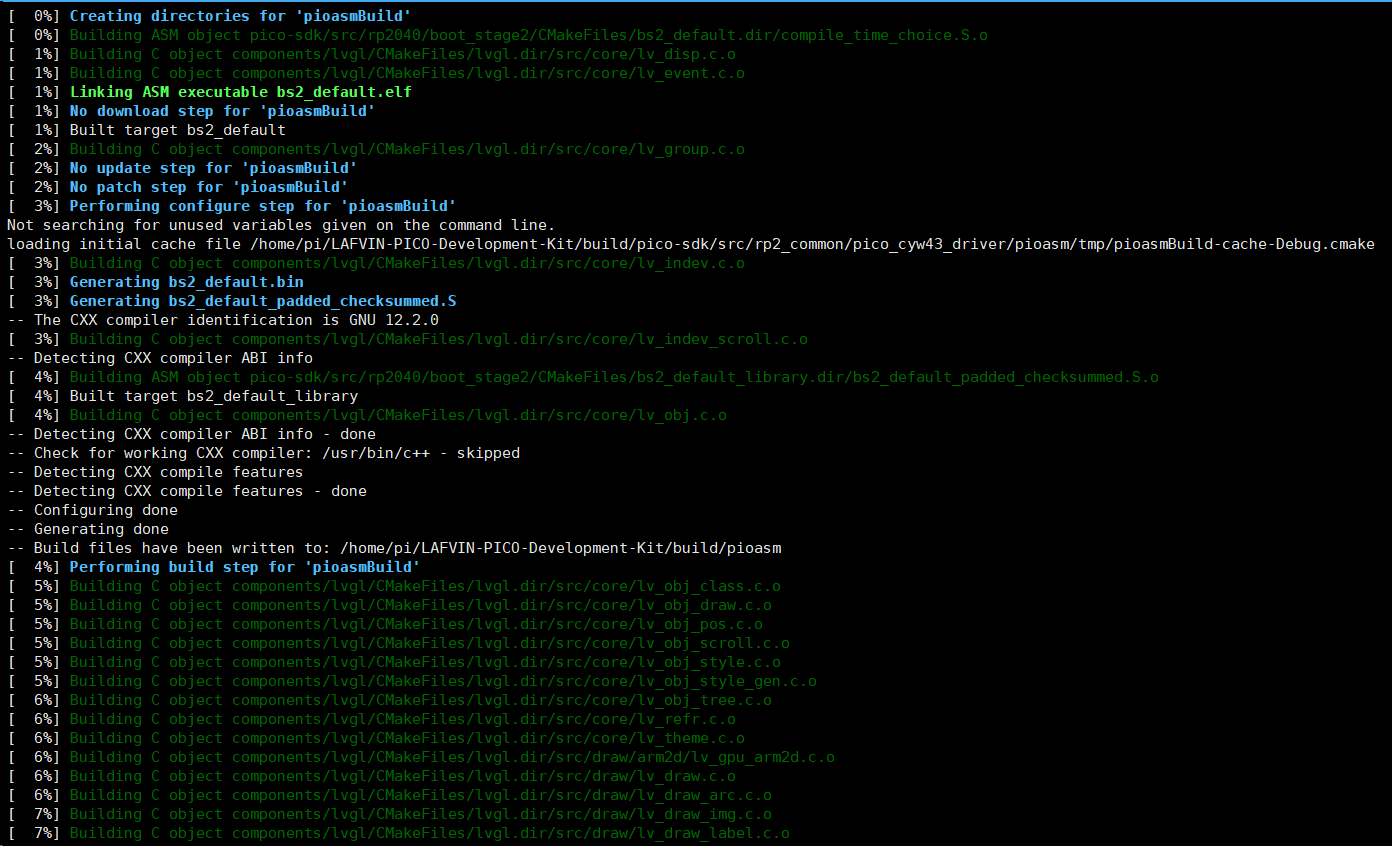Click the lv_event.c.o build line
This screenshot has width=1392, height=846.
click(375, 73)
